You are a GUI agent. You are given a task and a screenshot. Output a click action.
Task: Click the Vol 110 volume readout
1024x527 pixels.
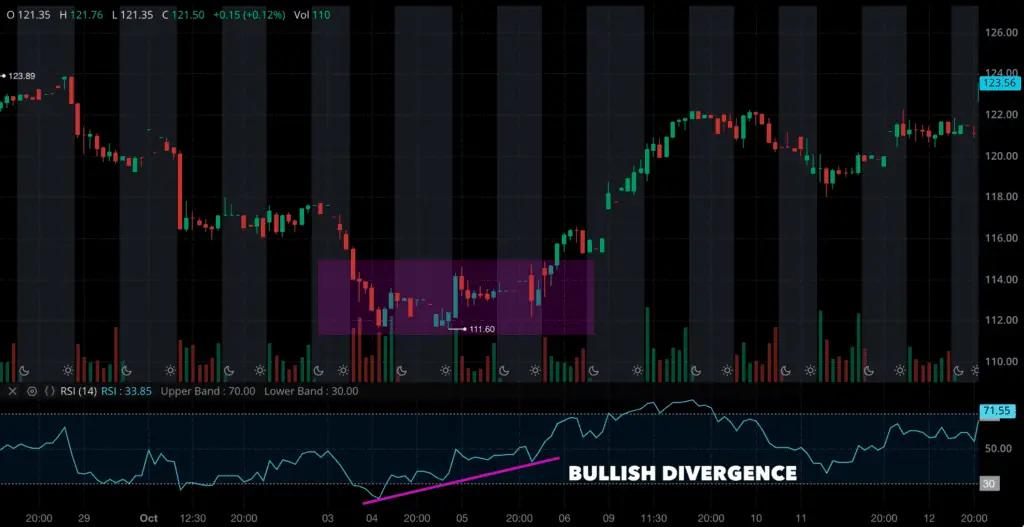coord(312,14)
